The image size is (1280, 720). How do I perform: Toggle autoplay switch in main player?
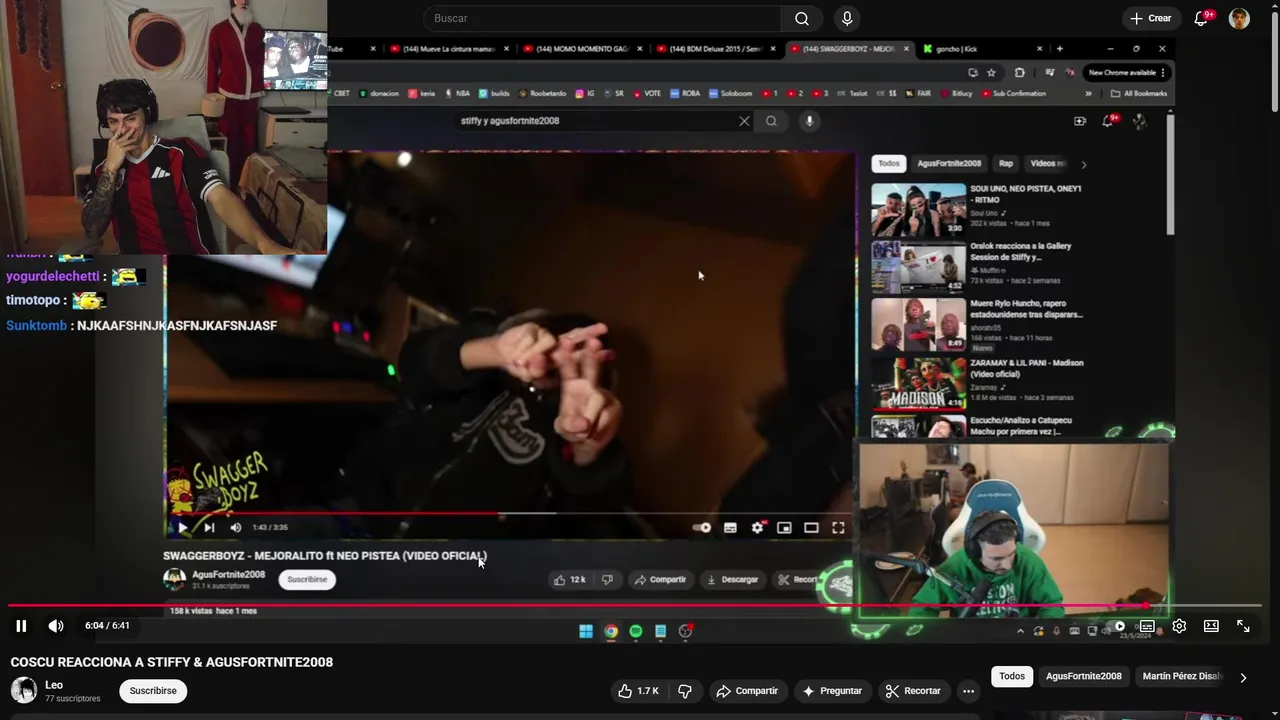1116,626
